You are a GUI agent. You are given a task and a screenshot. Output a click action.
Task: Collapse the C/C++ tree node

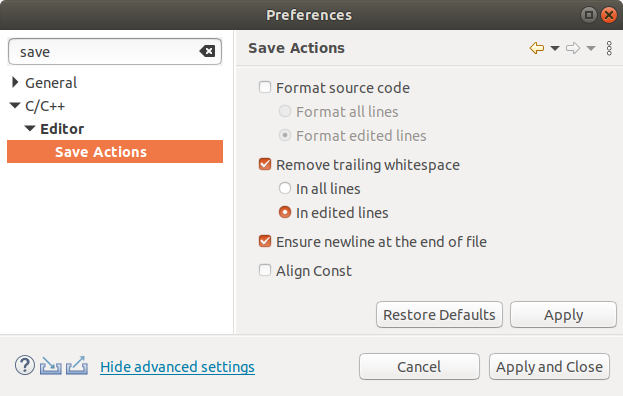(x=15, y=105)
